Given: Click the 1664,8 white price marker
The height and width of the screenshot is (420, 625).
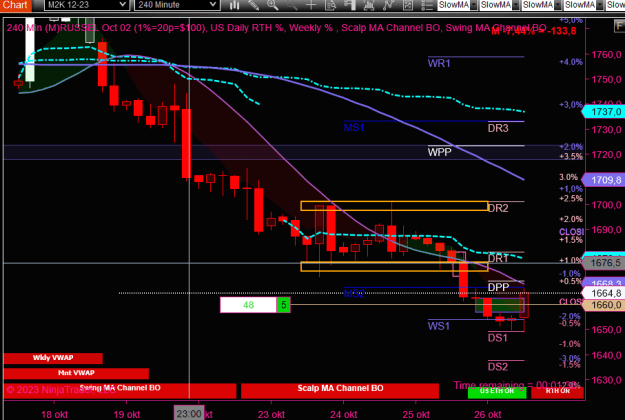Looking at the screenshot, I should point(604,293).
